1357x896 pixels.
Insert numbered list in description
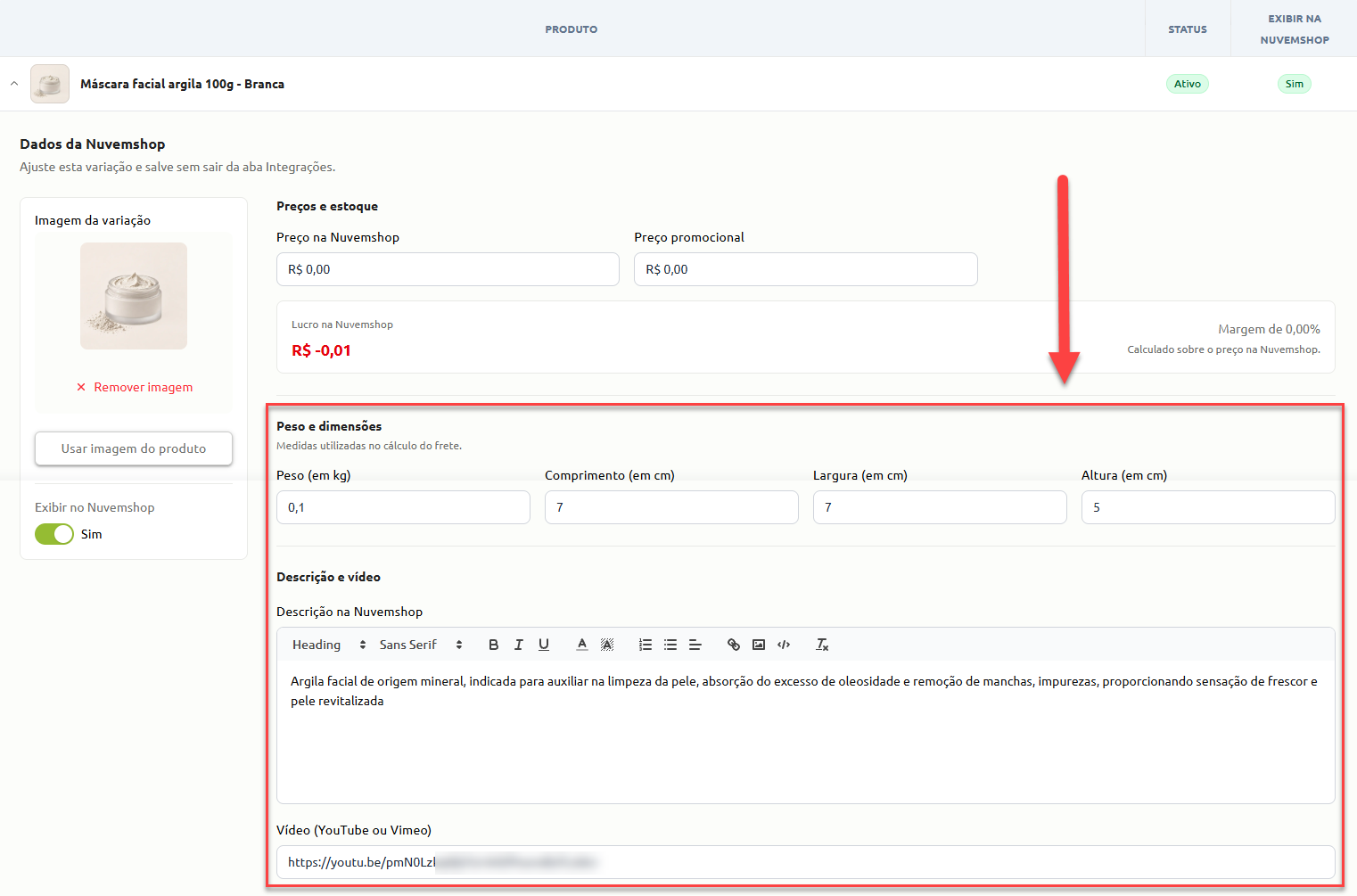coord(646,645)
